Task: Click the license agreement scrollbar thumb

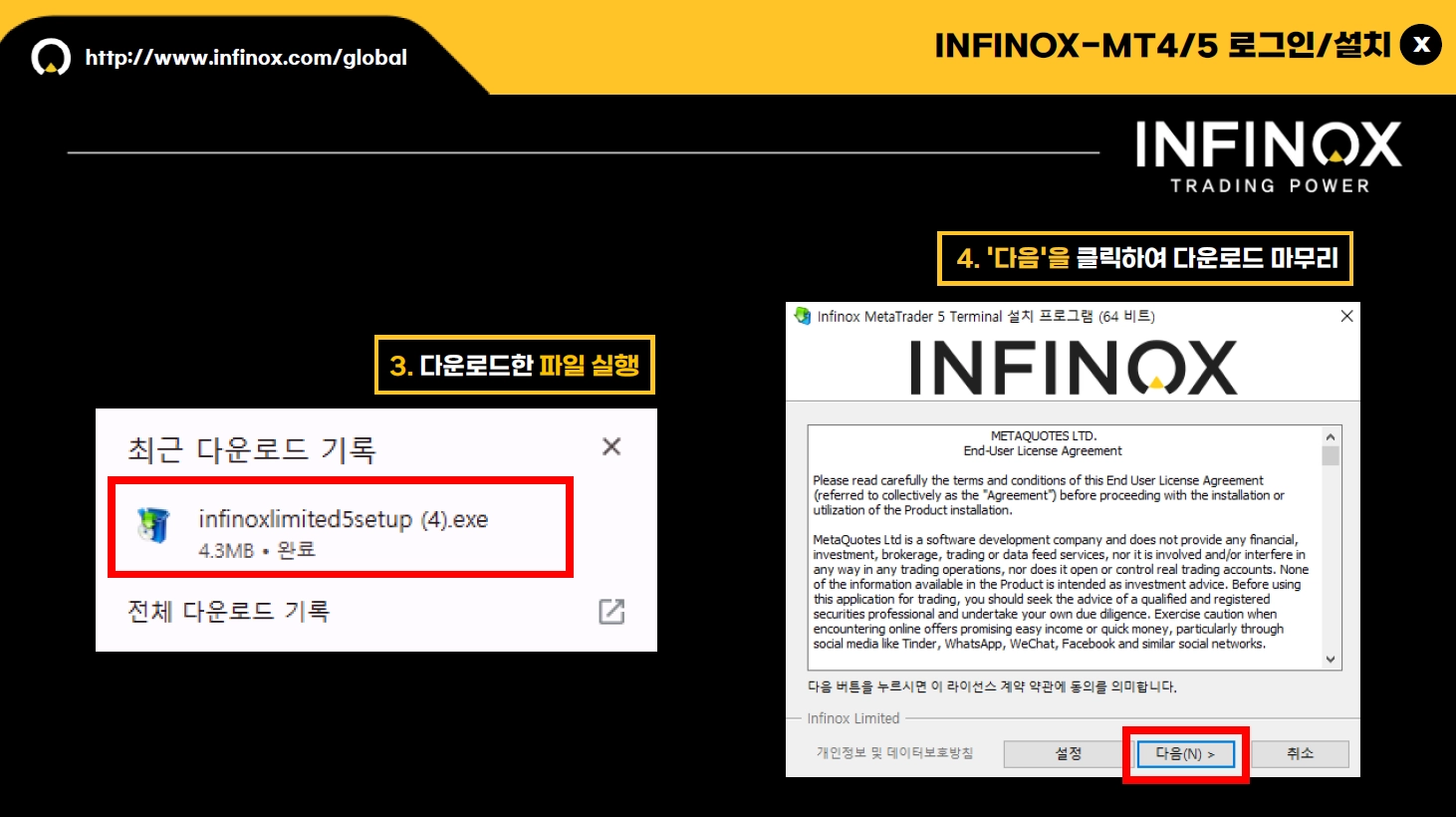Action: pyautogui.click(x=1330, y=455)
